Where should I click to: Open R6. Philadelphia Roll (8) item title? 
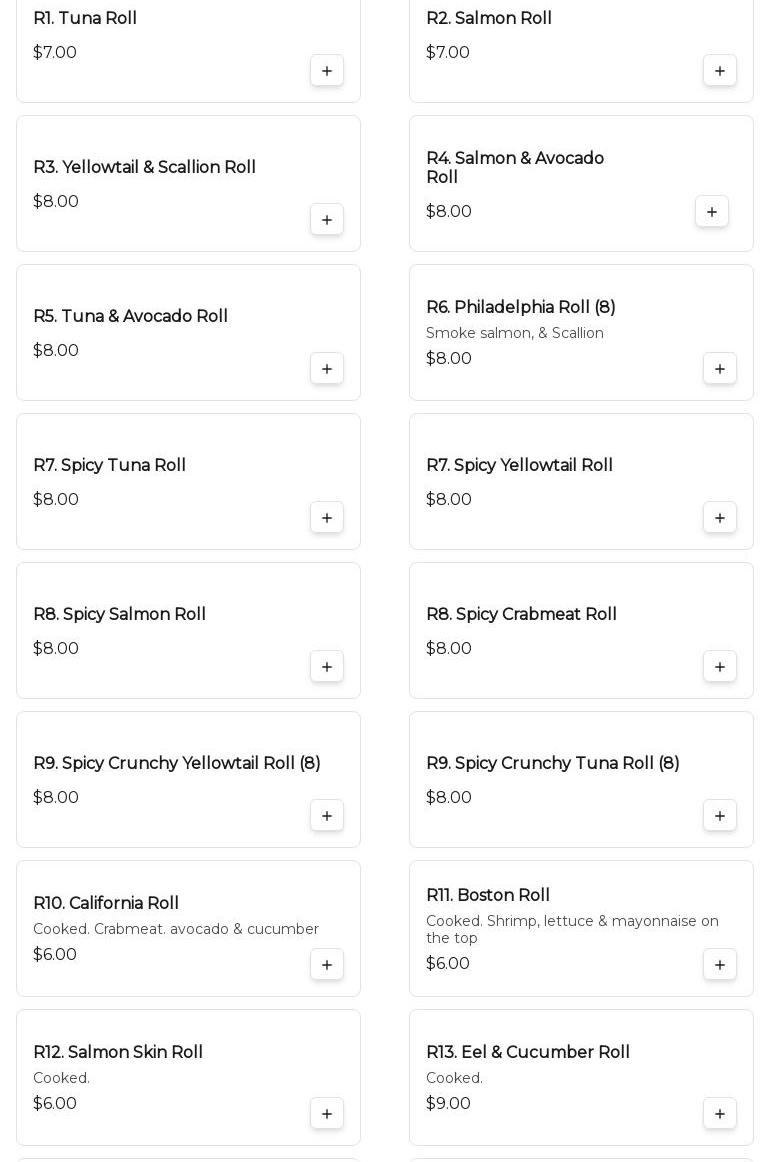click(x=520, y=307)
